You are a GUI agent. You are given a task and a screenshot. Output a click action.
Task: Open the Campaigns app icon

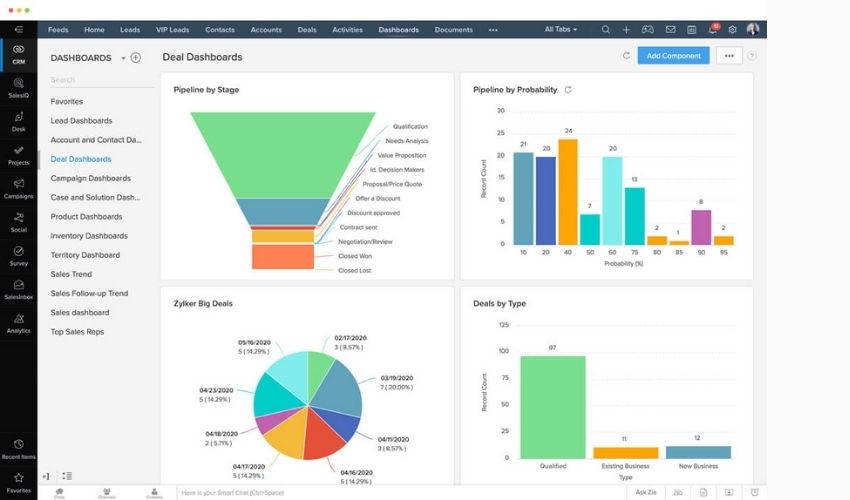point(18,189)
